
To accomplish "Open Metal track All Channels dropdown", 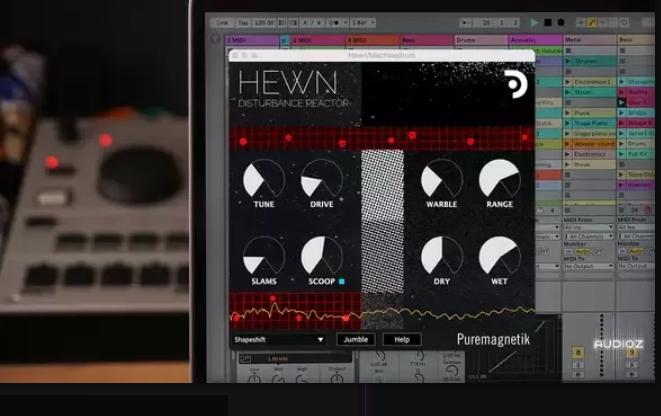I will 588,236.
